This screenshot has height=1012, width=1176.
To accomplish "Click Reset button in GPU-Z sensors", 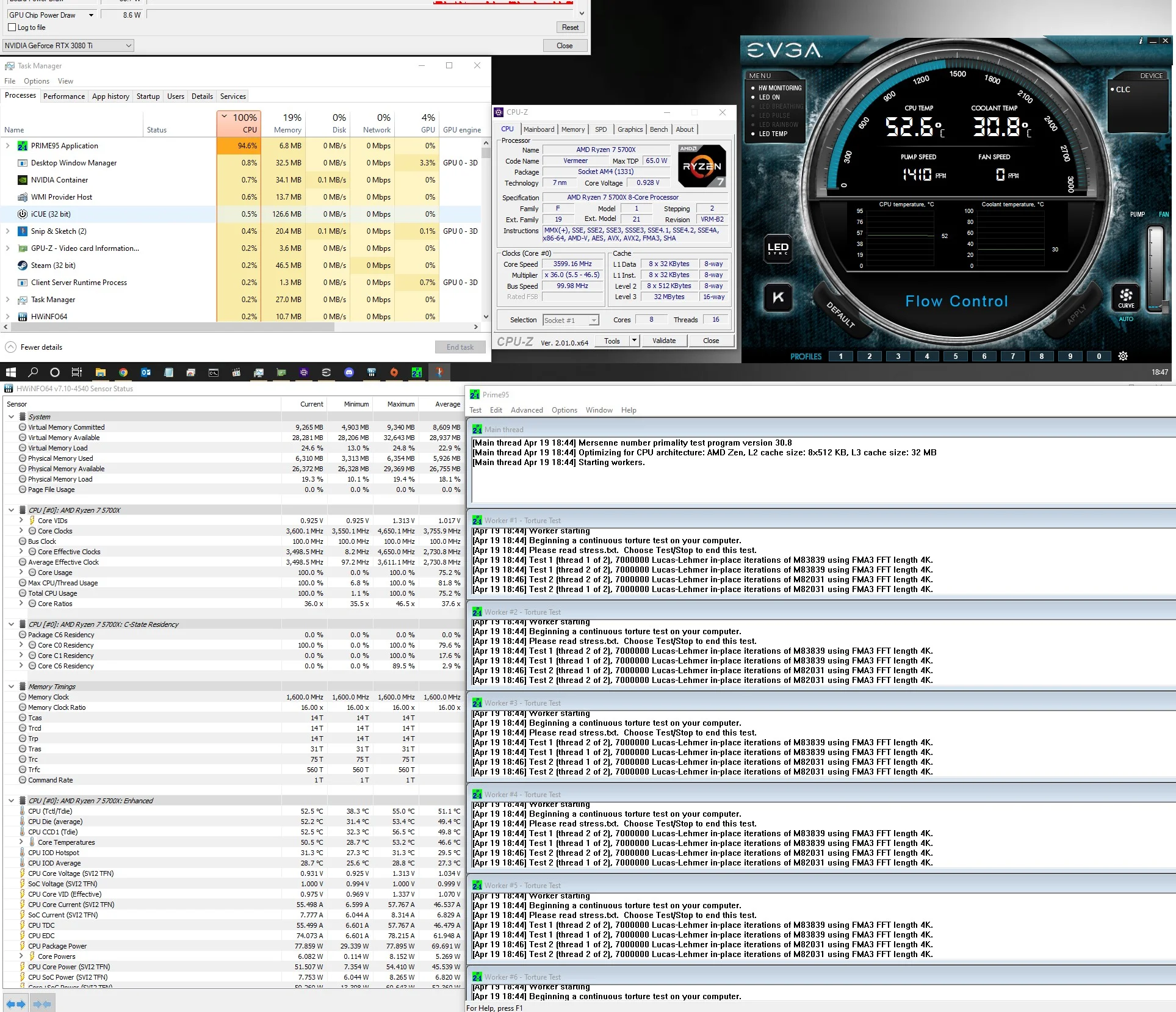I will point(570,27).
